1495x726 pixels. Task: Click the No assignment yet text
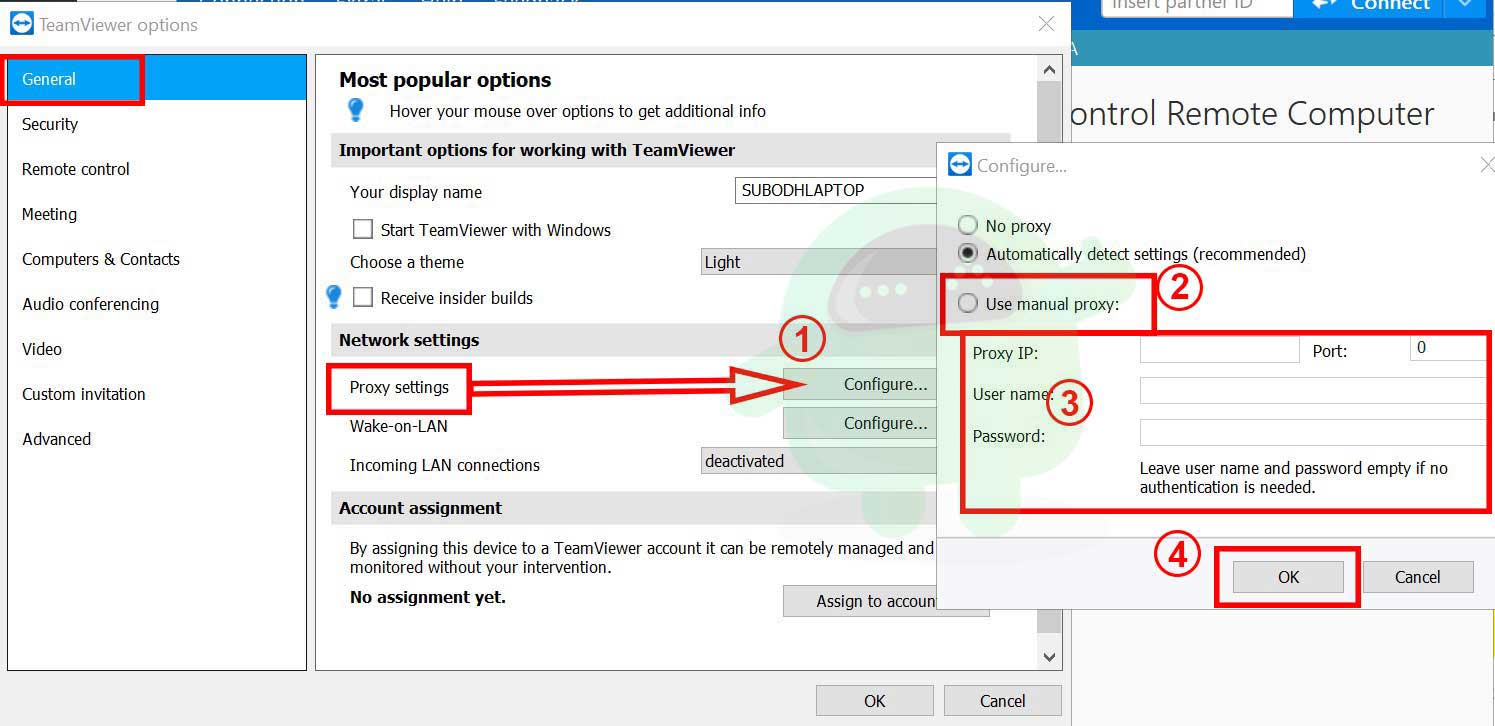[427, 597]
